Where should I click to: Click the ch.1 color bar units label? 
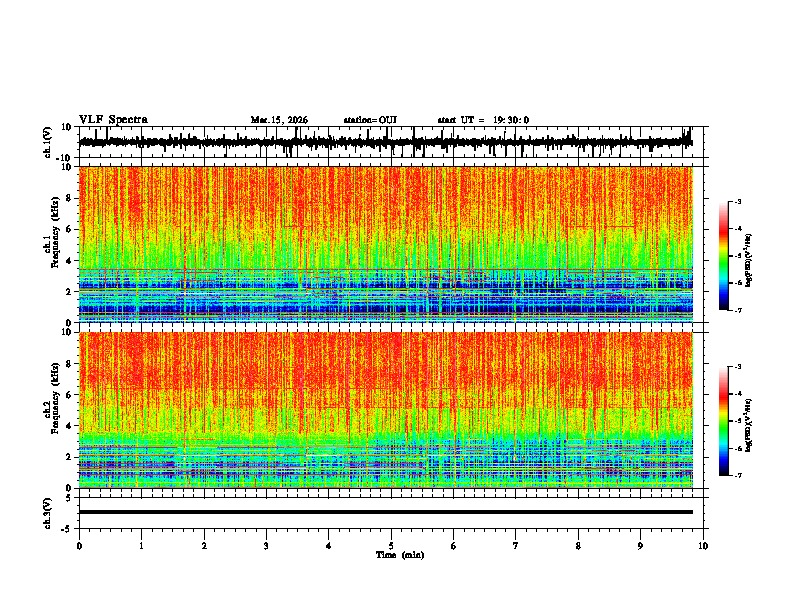(749, 261)
